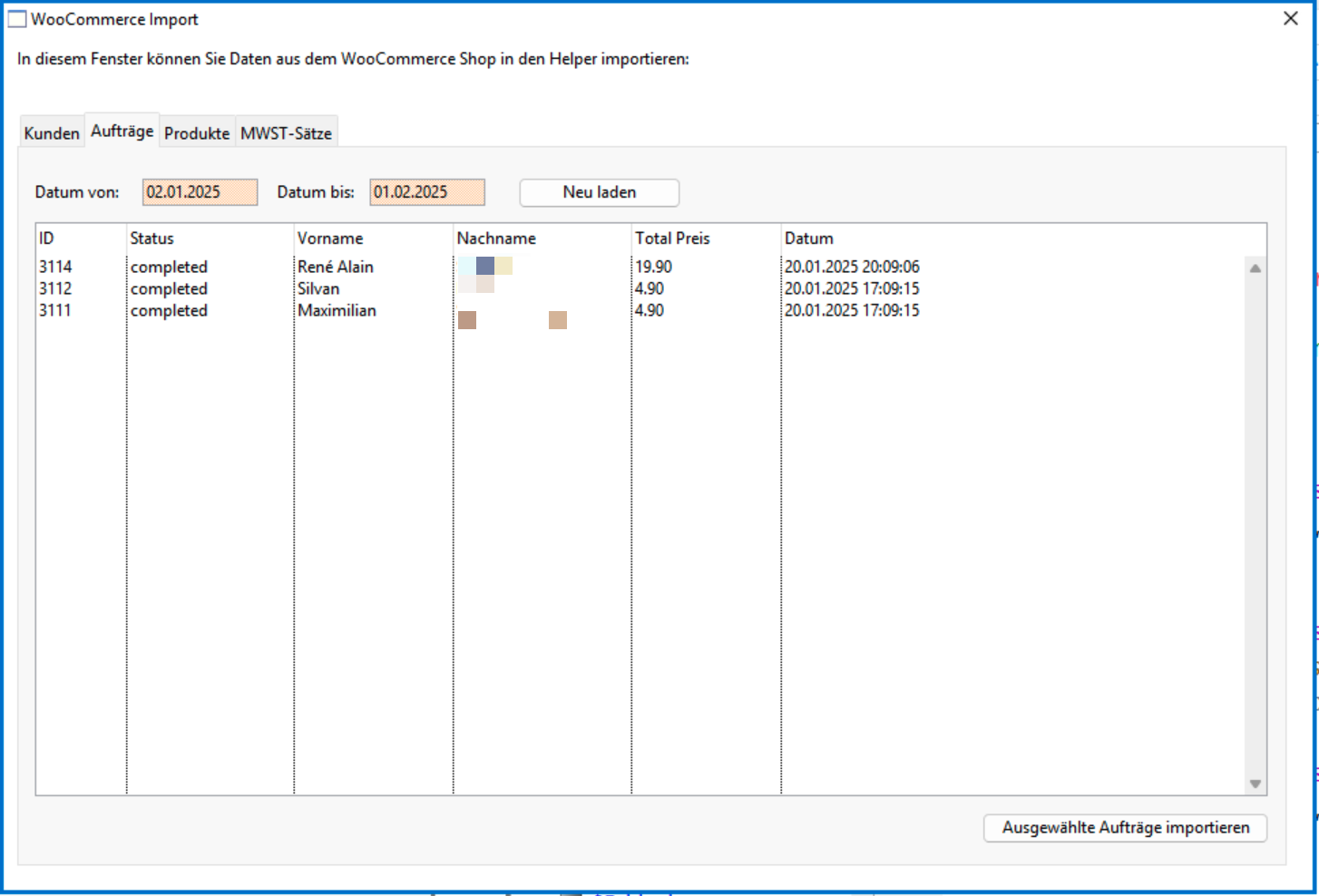Click the WooCommerce Import window icon
Image resolution: width=1319 pixels, height=896 pixels.
pos(17,19)
